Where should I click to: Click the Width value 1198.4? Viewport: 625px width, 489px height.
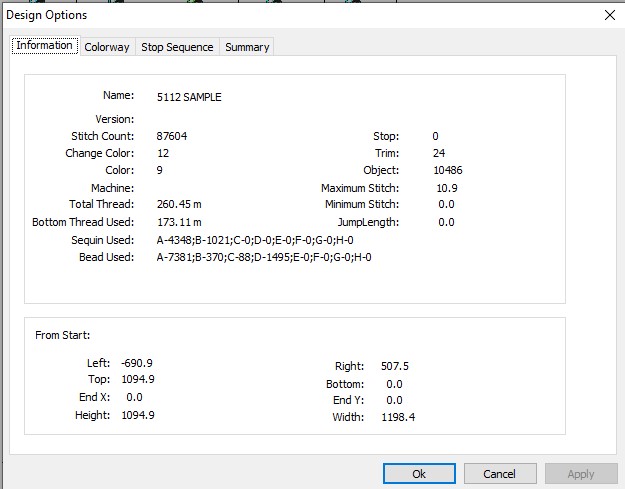click(398, 417)
